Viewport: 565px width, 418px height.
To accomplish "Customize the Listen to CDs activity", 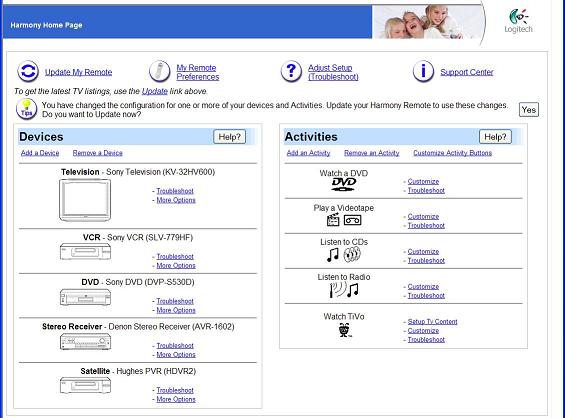I will point(423,252).
